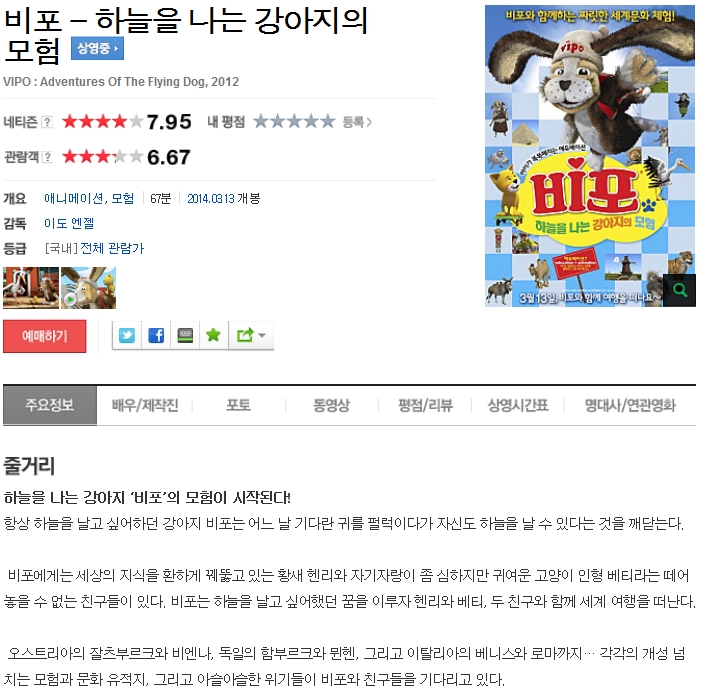Screen dimensions: 707x693
Task: Click the 등록 rating submit link
Action: click(357, 122)
